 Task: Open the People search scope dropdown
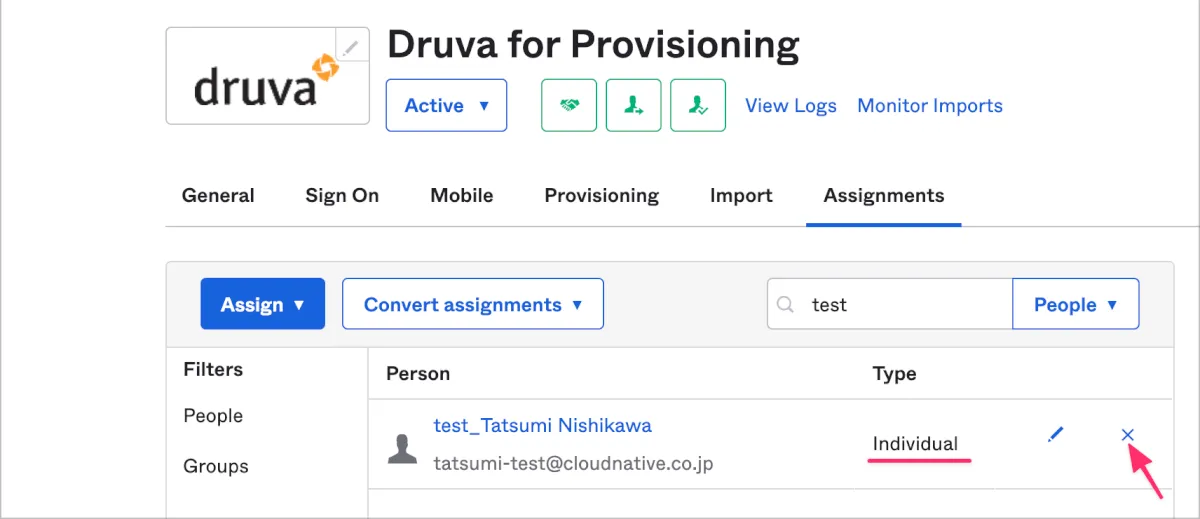point(1075,304)
